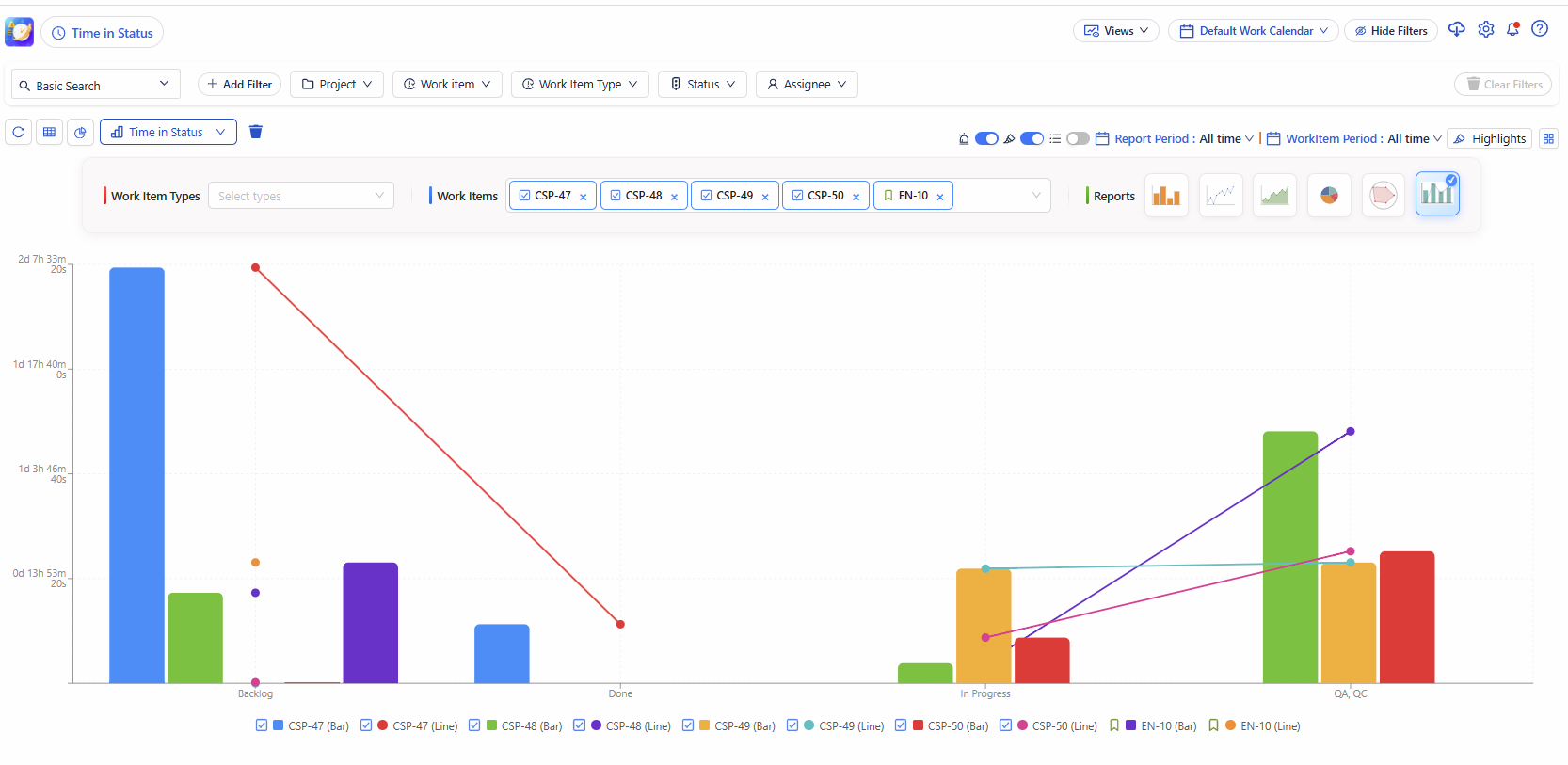Remove the CSP-49 work item tag
1568x765 pixels.
pos(765,197)
